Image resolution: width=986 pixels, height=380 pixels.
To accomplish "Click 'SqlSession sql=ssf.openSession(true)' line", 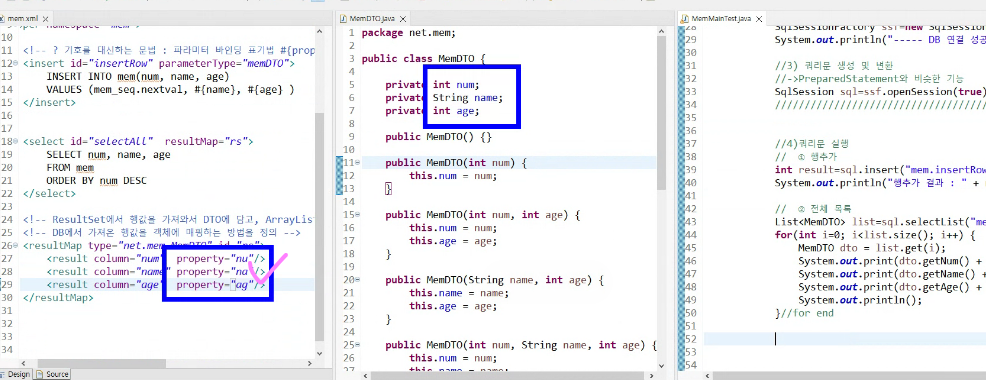I will point(880,91).
